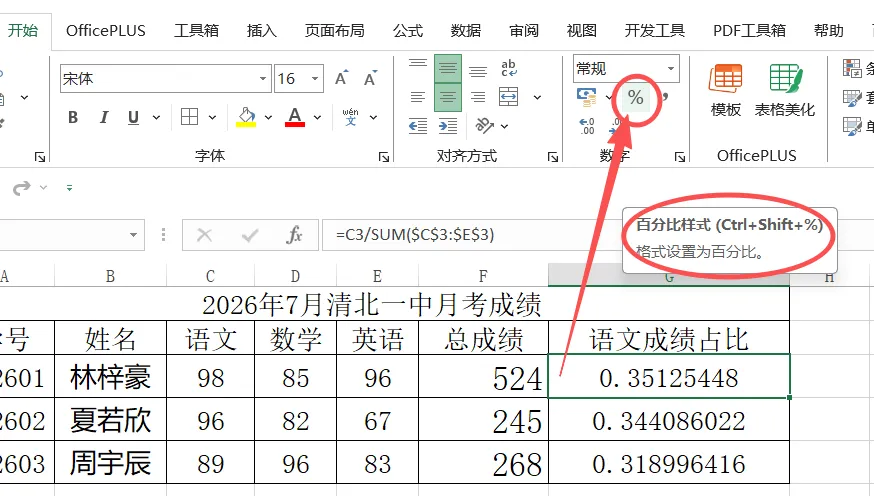Click the insert function fx button
874x496 pixels.
coord(294,235)
